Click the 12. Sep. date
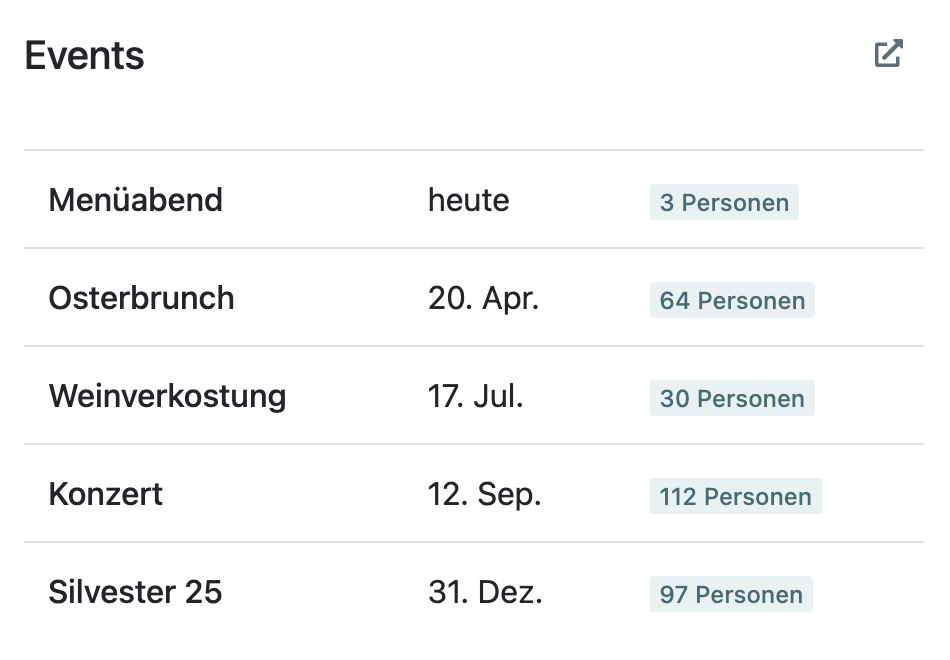950x660 pixels. pyautogui.click(x=485, y=495)
